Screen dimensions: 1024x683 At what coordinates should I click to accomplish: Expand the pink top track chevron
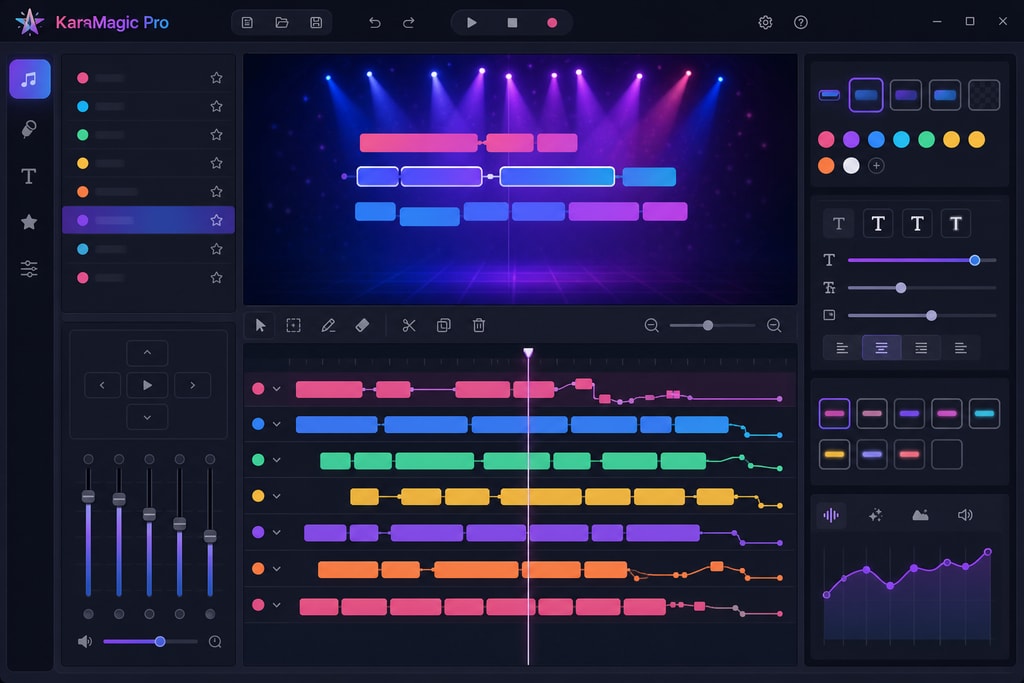click(276, 389)
